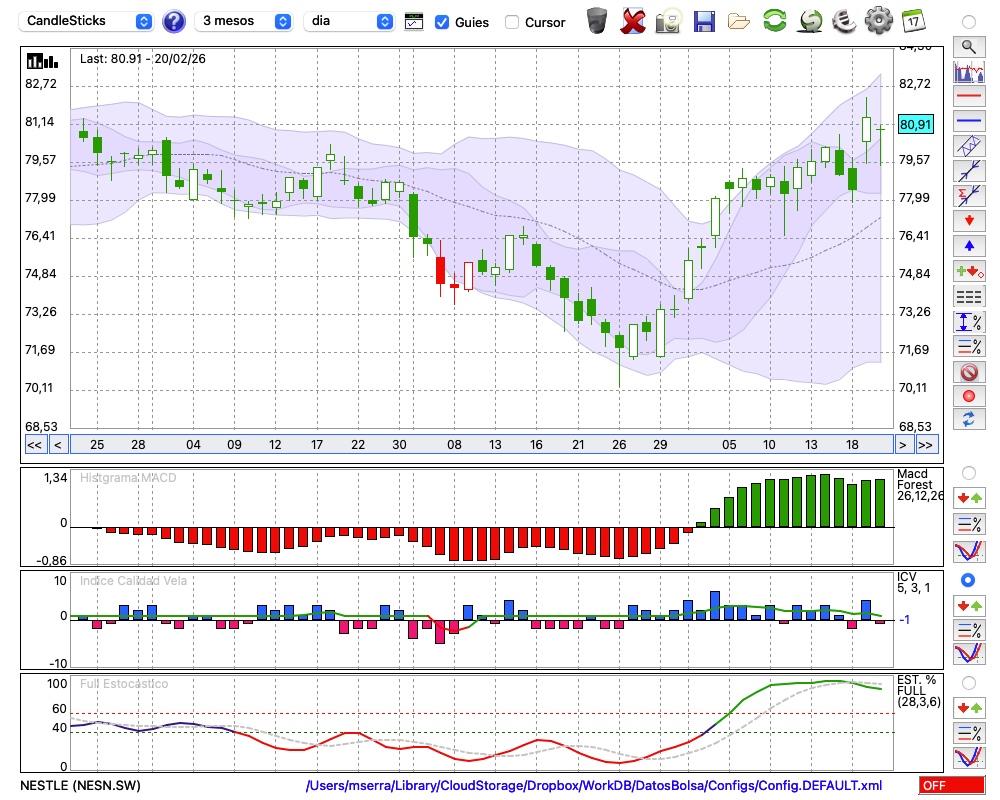Image resolution: width=1000 pixels, height=800 pixels.
Task: Open the calendar date icon
Action: tap(913, 21)
